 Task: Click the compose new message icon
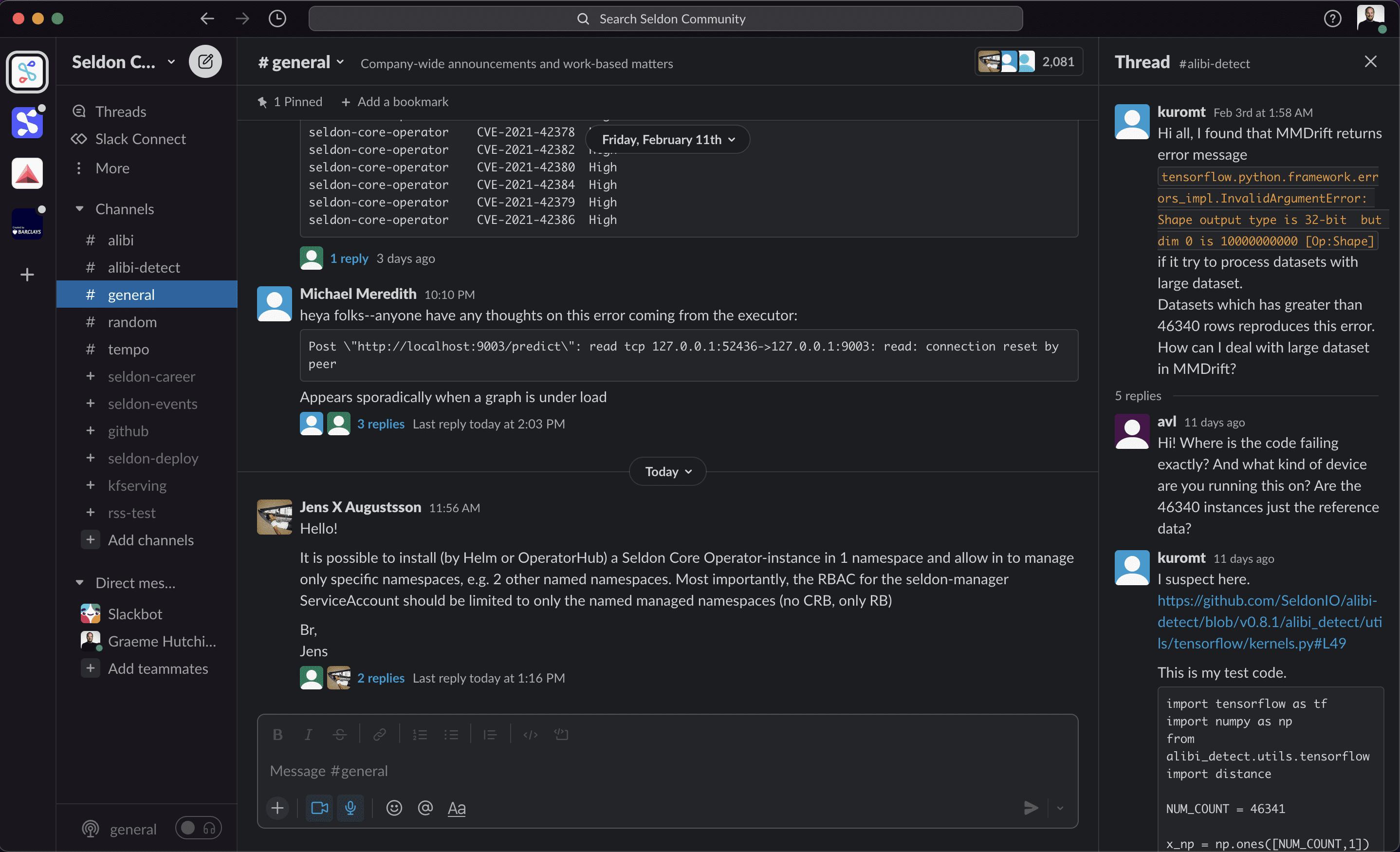pyautogui.click(x=205, y=61)
